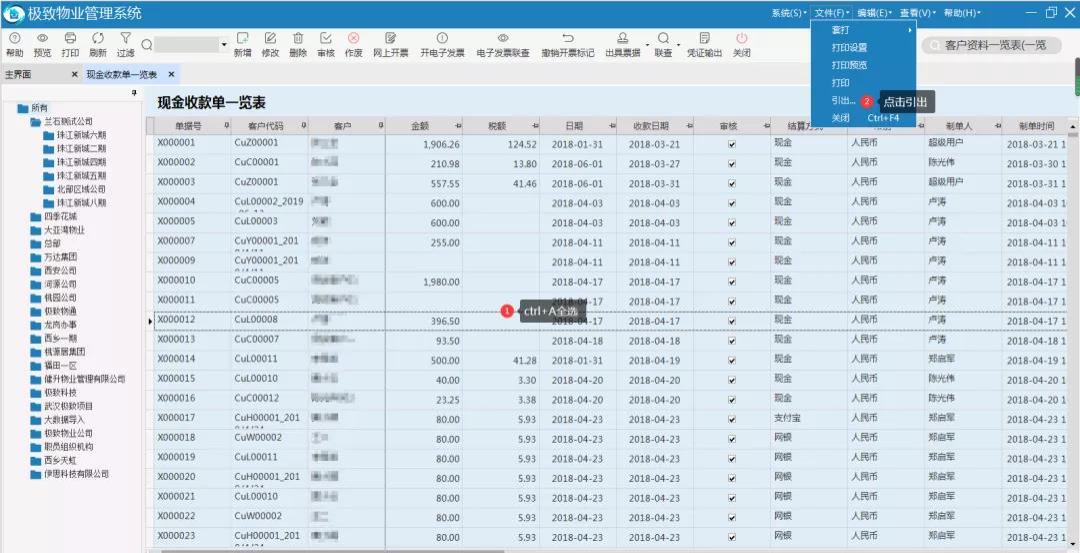Click the 网上开票 online invoicing icon

pos(391,39)
